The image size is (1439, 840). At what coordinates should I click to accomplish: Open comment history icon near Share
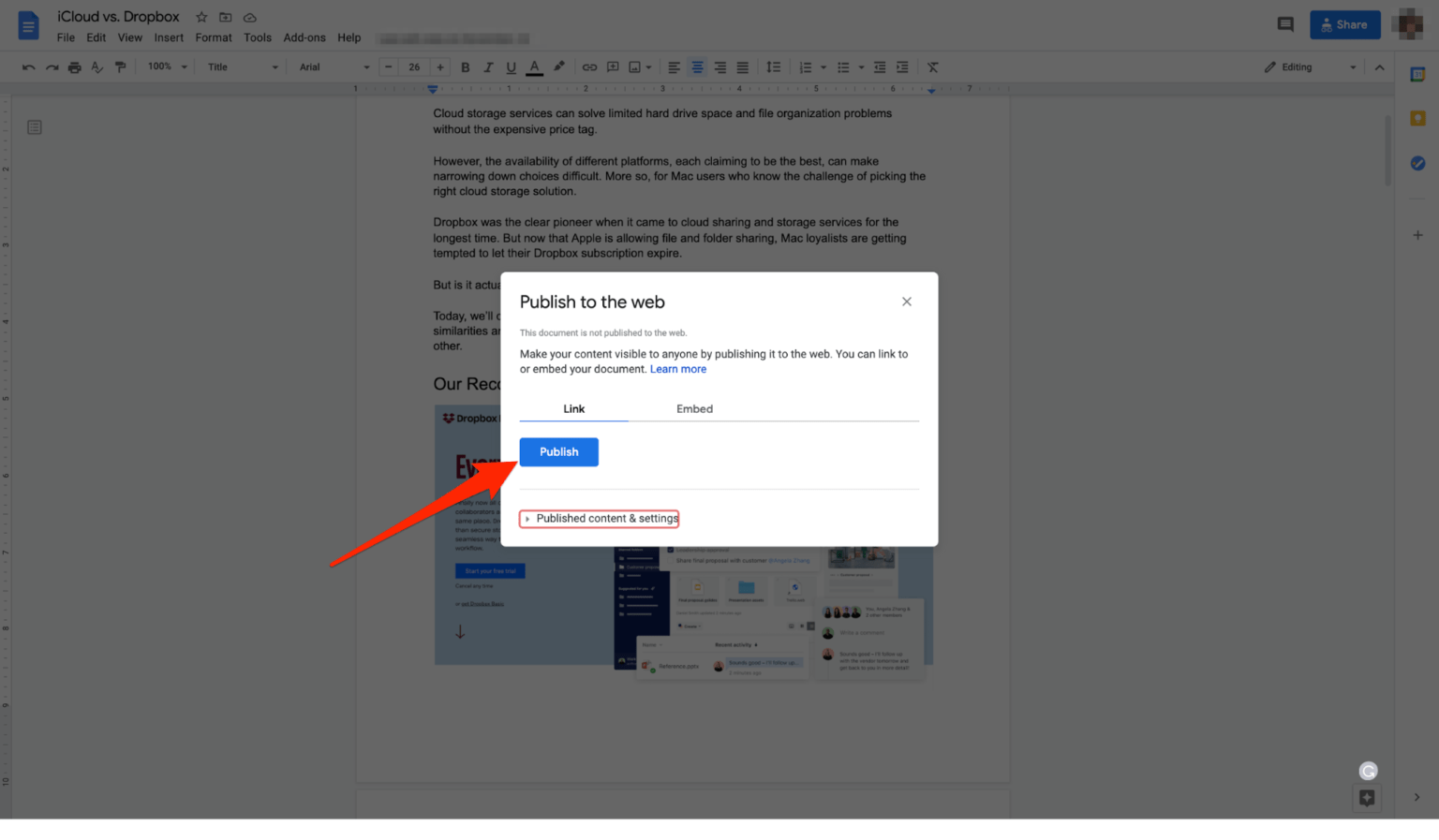[1285, 23]
